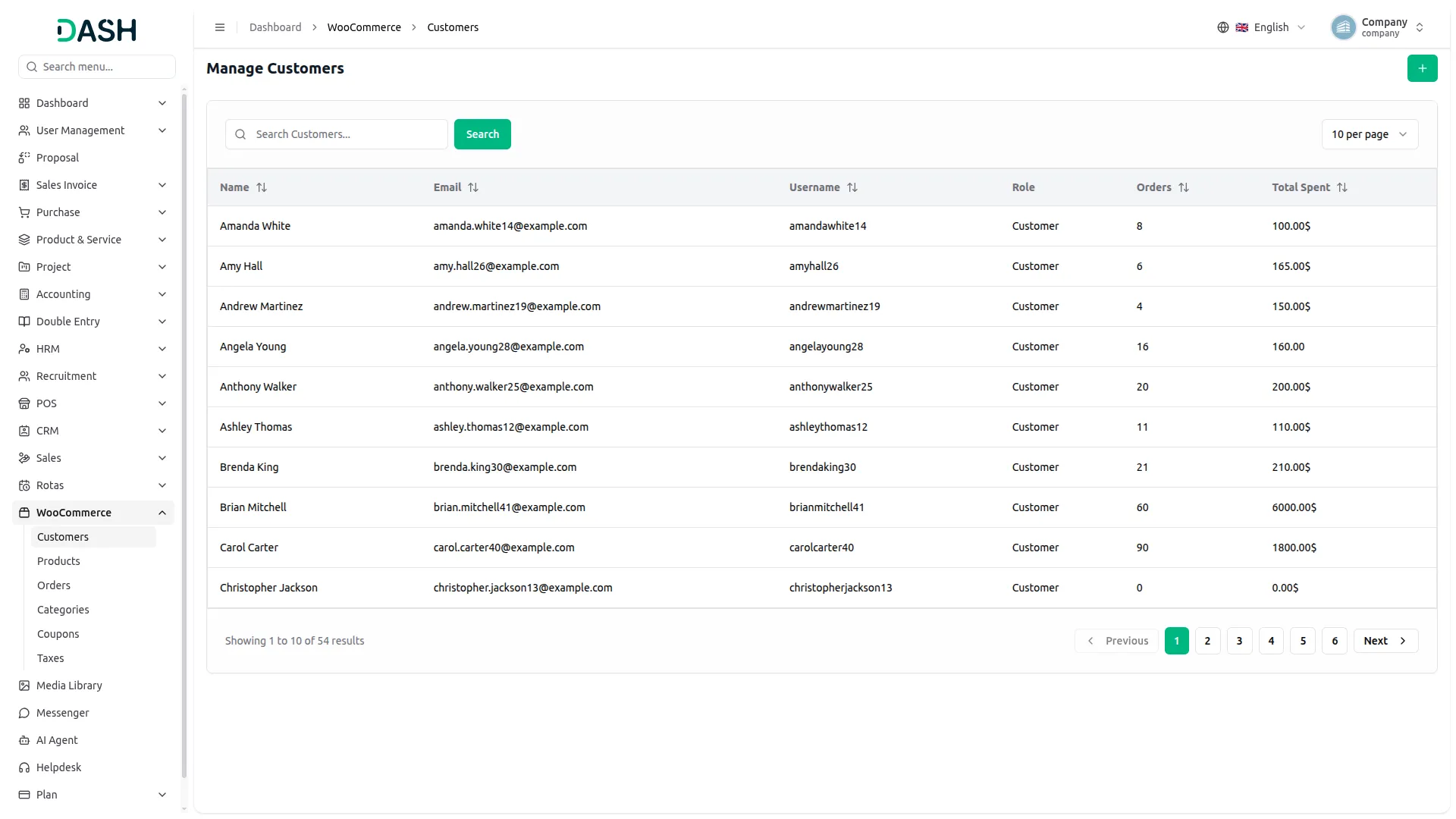Go to Next page of results
1456x819 pixels.
(x=1385, y=641)
